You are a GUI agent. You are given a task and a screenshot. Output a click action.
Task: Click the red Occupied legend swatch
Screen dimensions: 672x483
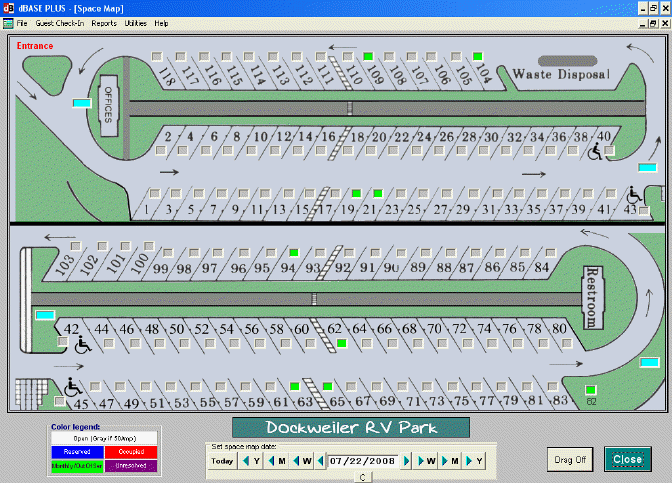click(x=131, y=452)
